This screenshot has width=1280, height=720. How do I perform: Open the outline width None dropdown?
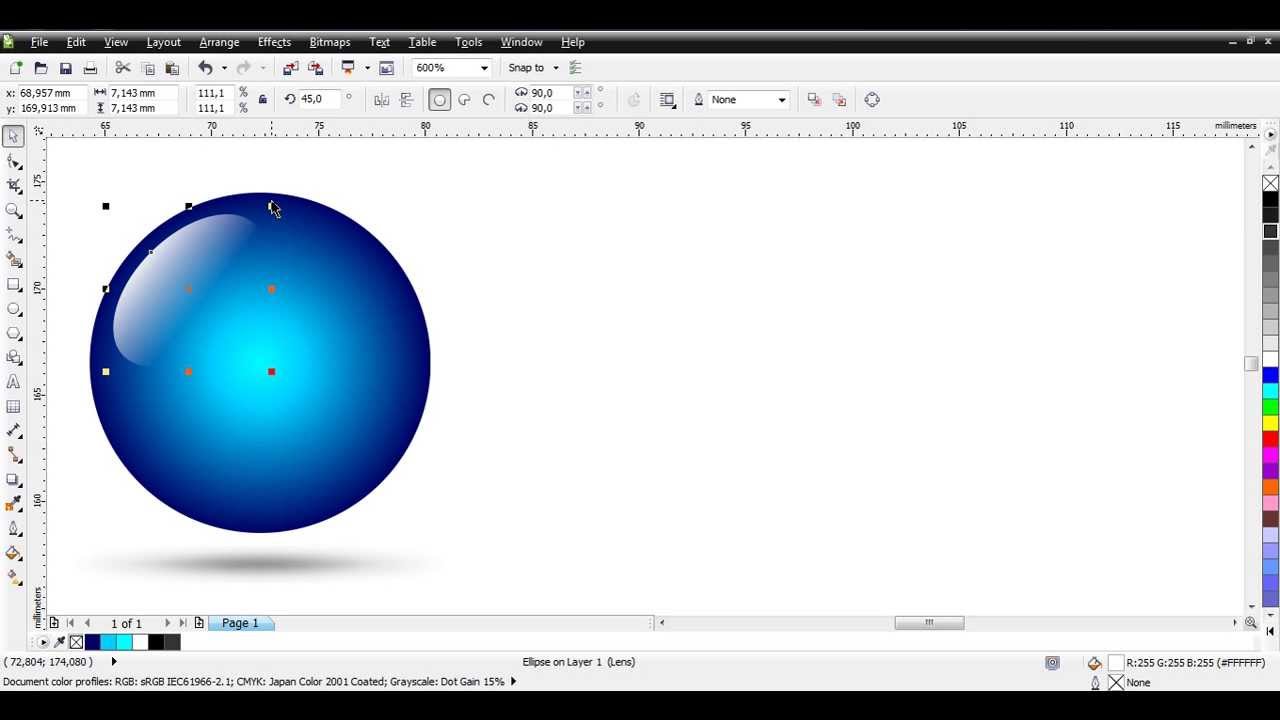coord(781,100)
